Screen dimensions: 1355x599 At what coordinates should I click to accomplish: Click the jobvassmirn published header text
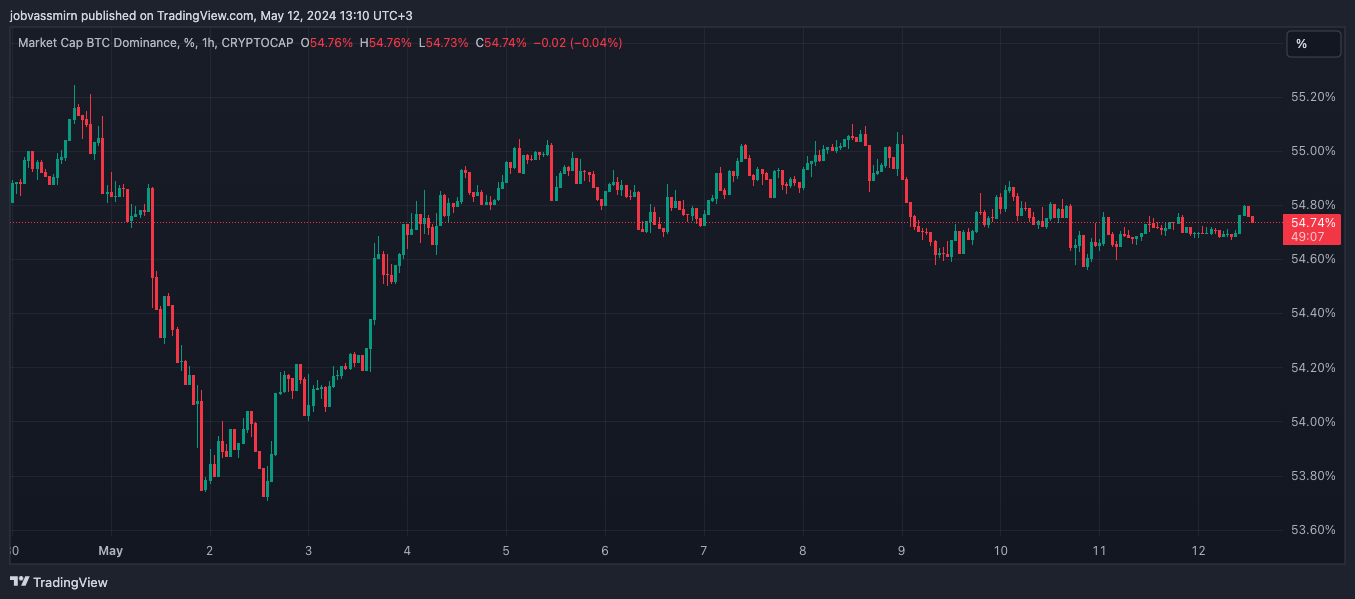click(x=200, y=15)
